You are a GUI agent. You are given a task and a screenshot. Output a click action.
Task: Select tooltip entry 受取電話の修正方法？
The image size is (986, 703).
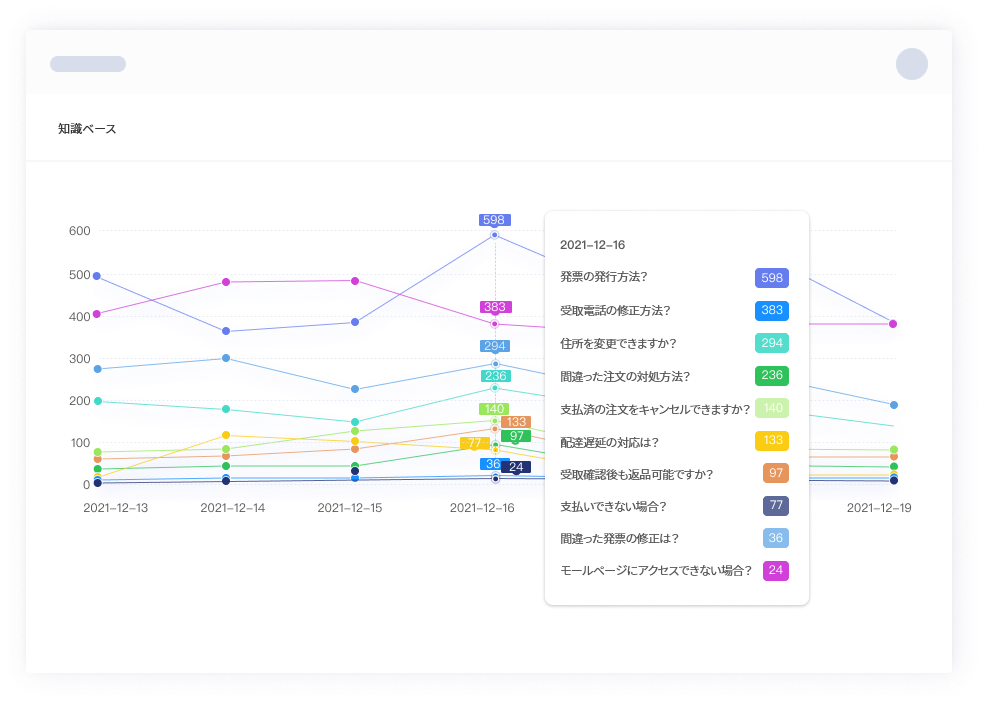[615, 310]
